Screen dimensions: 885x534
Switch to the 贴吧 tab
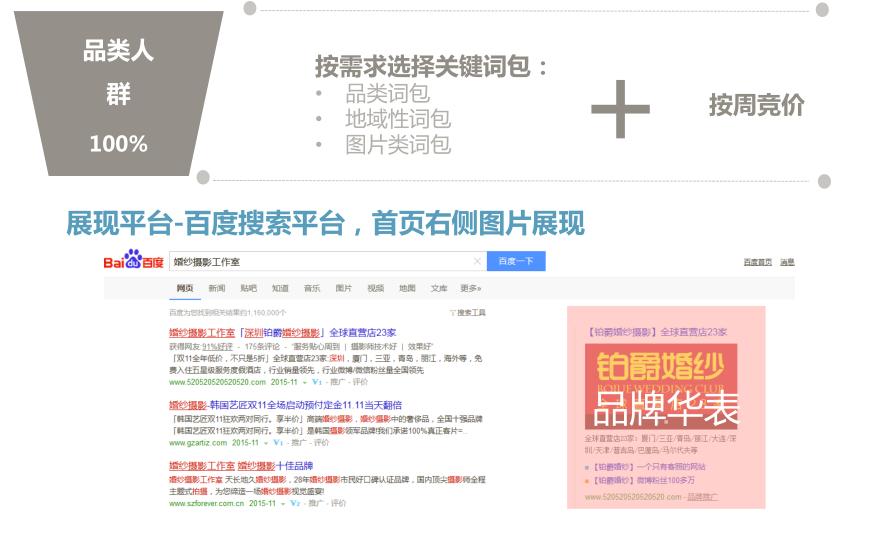pyautogui.click(x=248, y=288)
